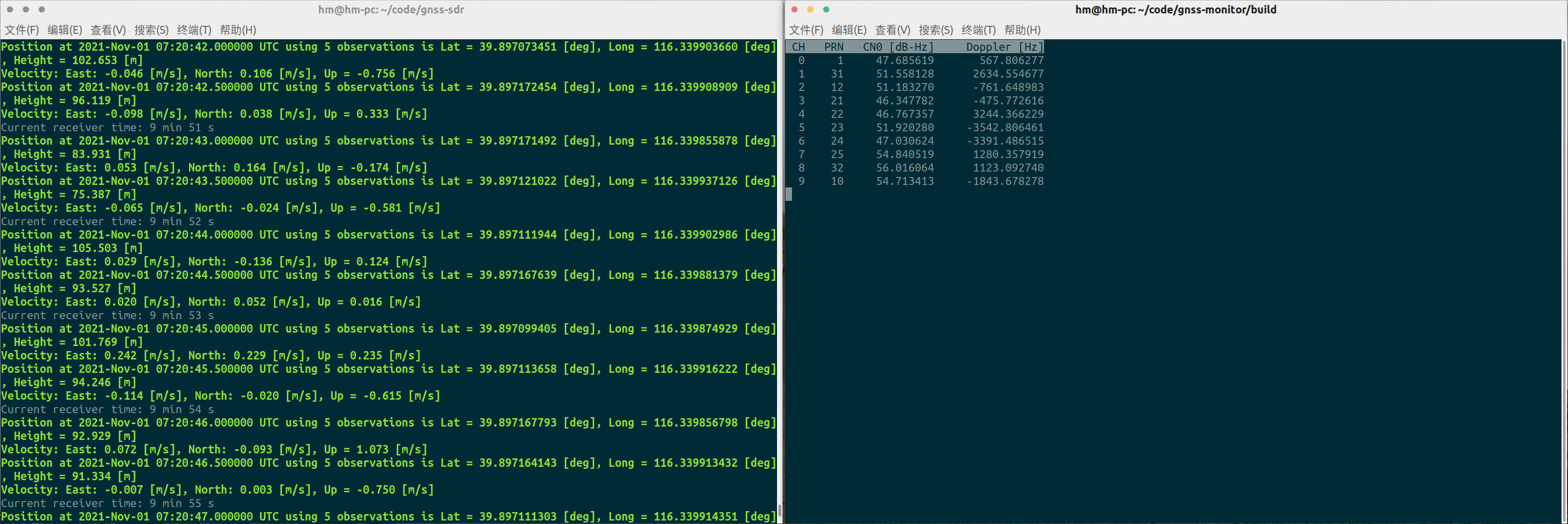Image resolution: width=1568 pixels, height=524 pixels.
Task: Open the 编辑(E) menu in gnss-monitor terminal
Action: click(x=849, y=29)
